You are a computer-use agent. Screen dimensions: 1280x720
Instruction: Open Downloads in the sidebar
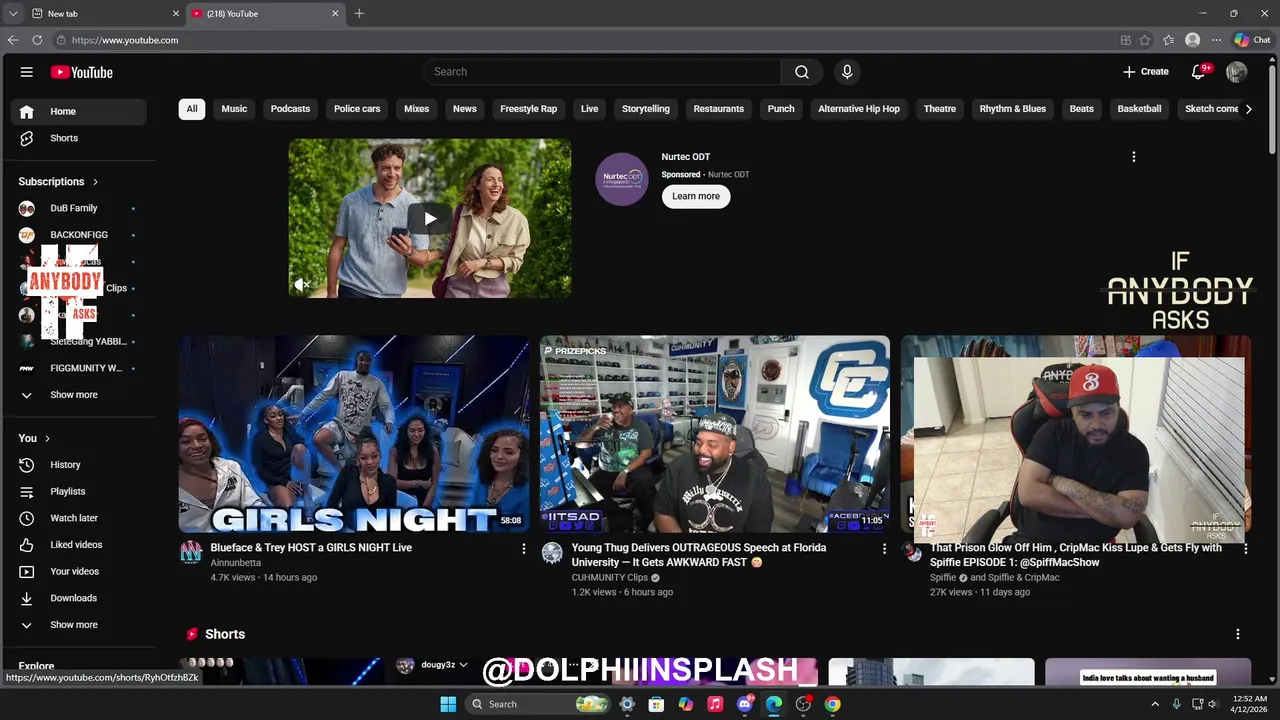tap(78, 598)
